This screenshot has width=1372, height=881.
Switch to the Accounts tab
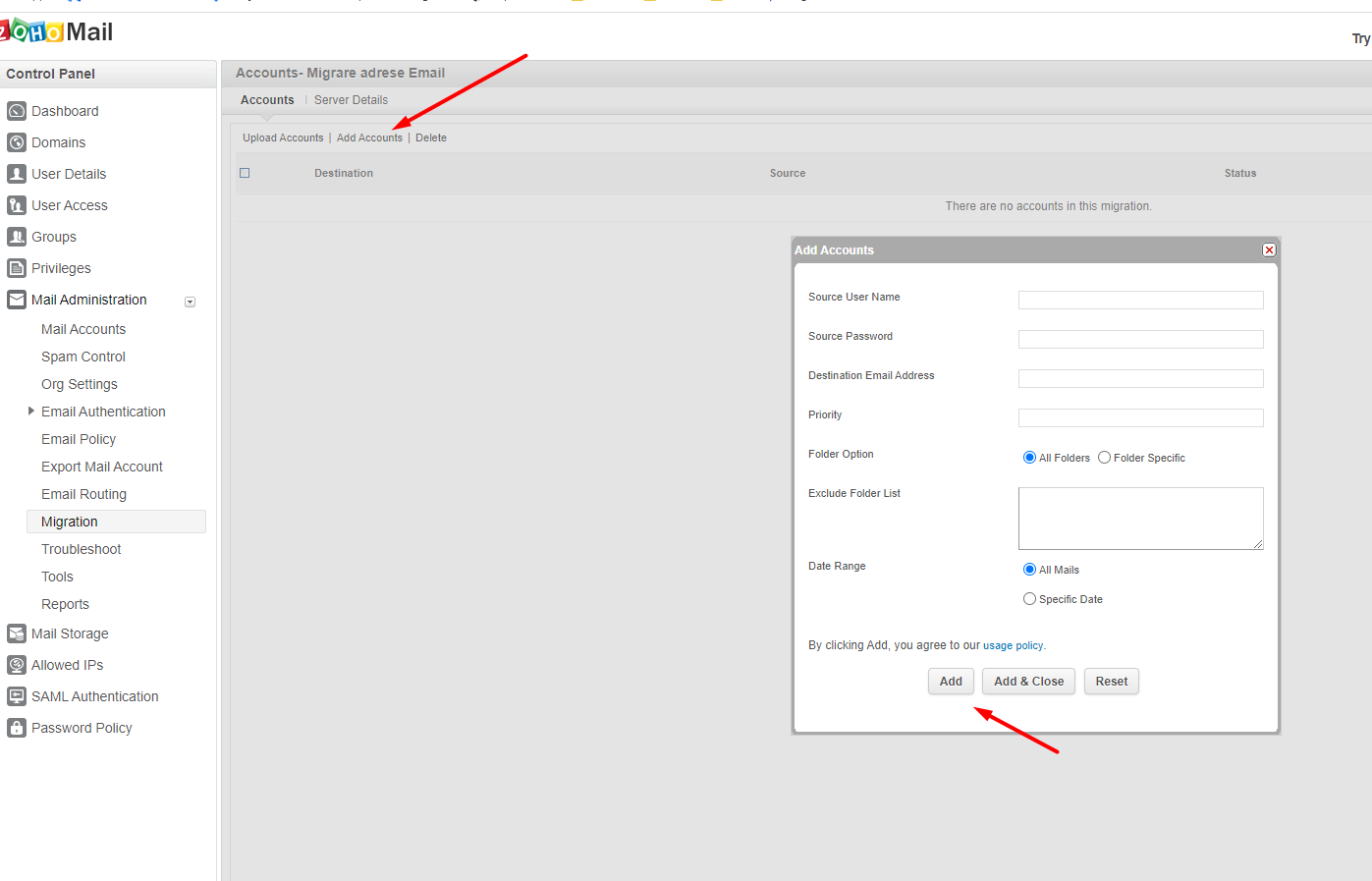pyautogui.click(x=267, y=100)
